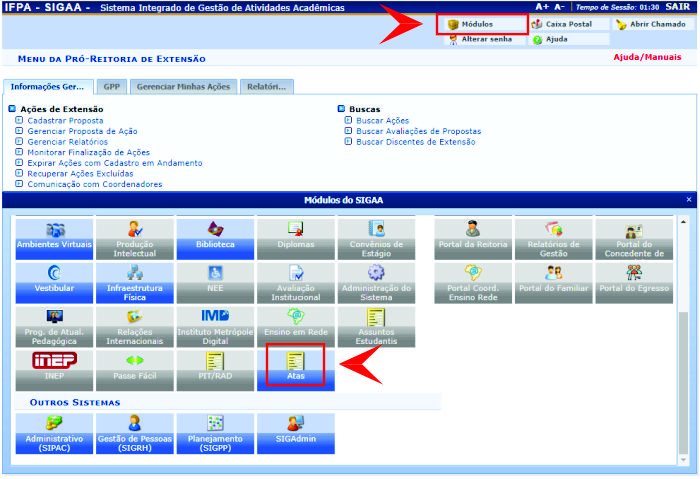This screenshot has height=479, width=700.
Task: Open the Relatórios de Gestão module
Action: coord(554,239)
